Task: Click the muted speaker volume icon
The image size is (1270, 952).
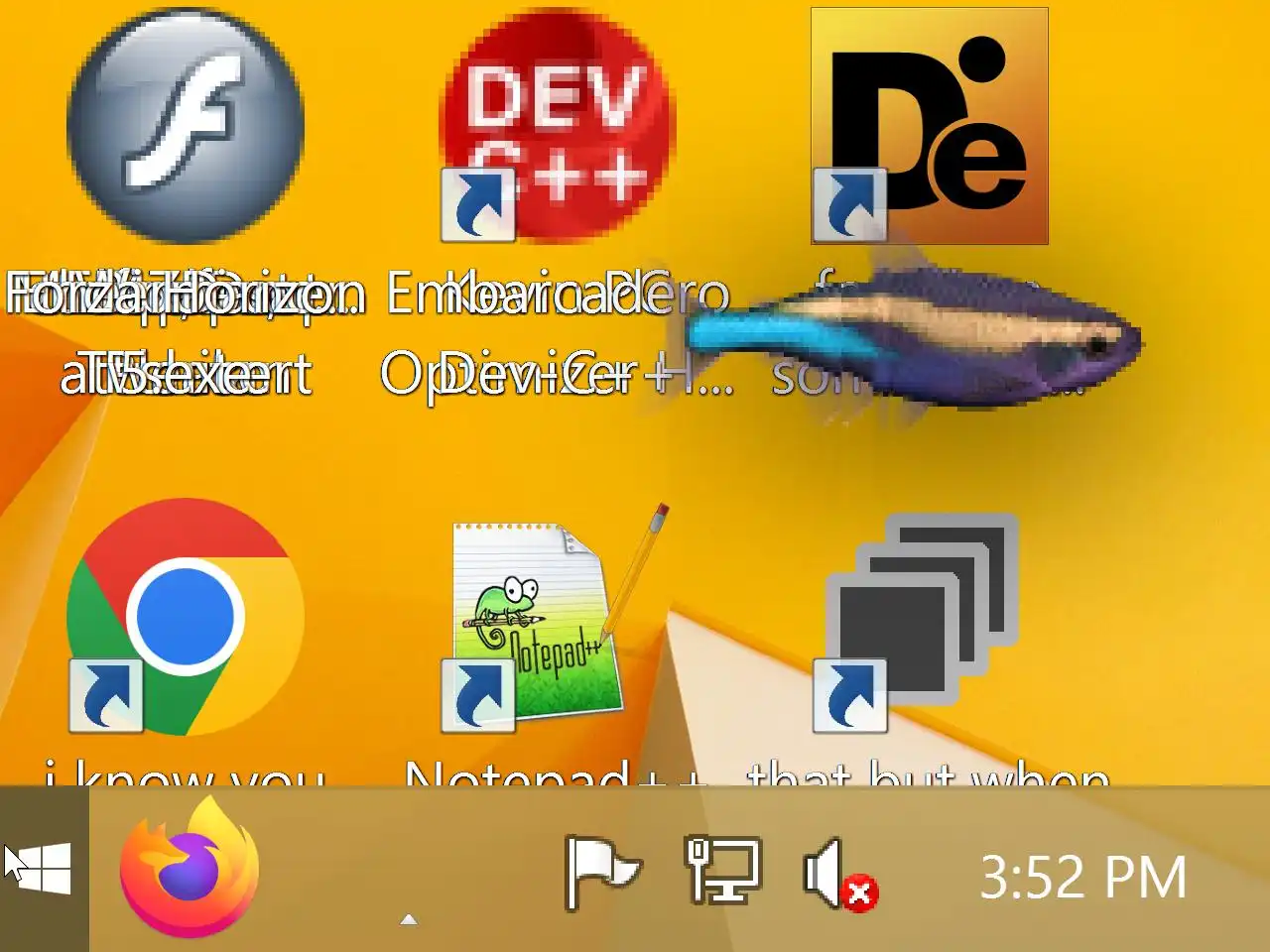Action: 840,874
